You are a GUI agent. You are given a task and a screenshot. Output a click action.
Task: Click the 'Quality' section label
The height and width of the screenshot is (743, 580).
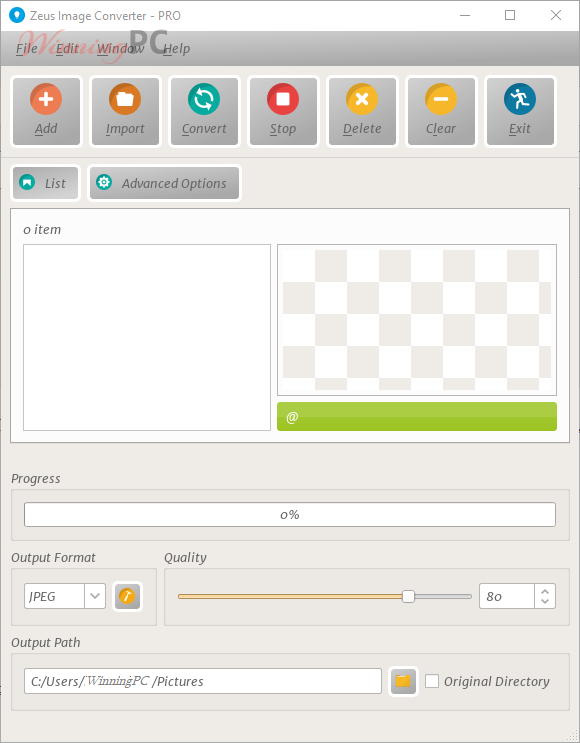(x=185, y=558)
